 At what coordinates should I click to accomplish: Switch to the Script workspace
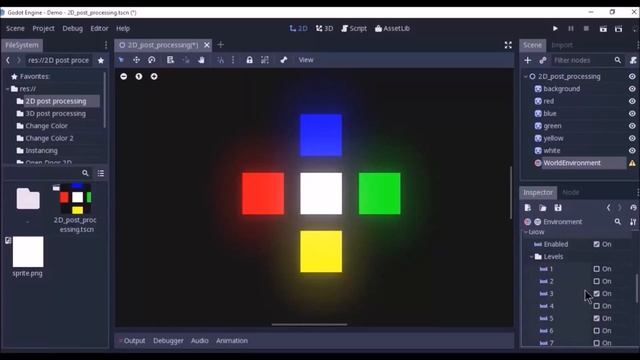tap(354, 29)
